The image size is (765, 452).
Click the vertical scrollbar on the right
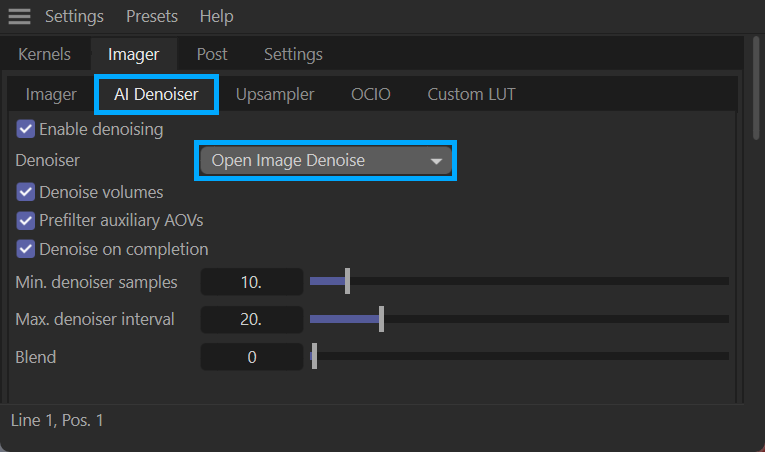[756, 90]
